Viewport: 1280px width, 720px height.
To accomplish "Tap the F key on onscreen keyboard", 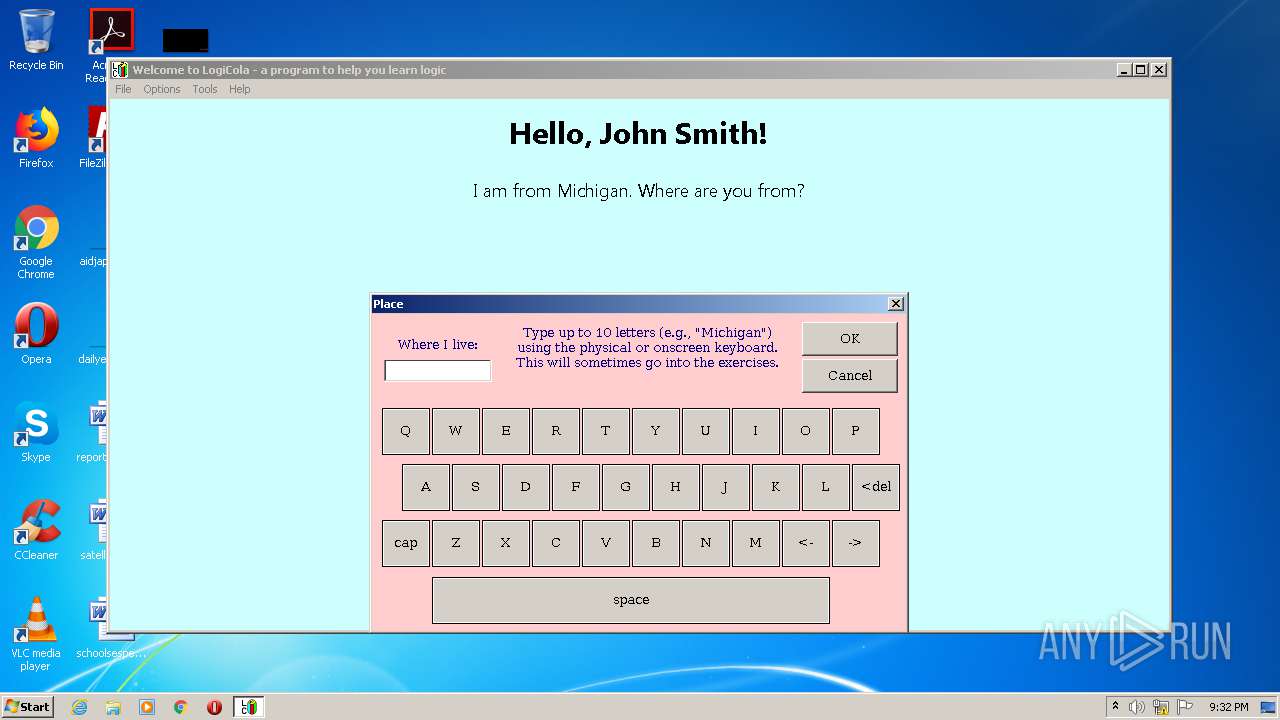I will (x=576, y=487).
